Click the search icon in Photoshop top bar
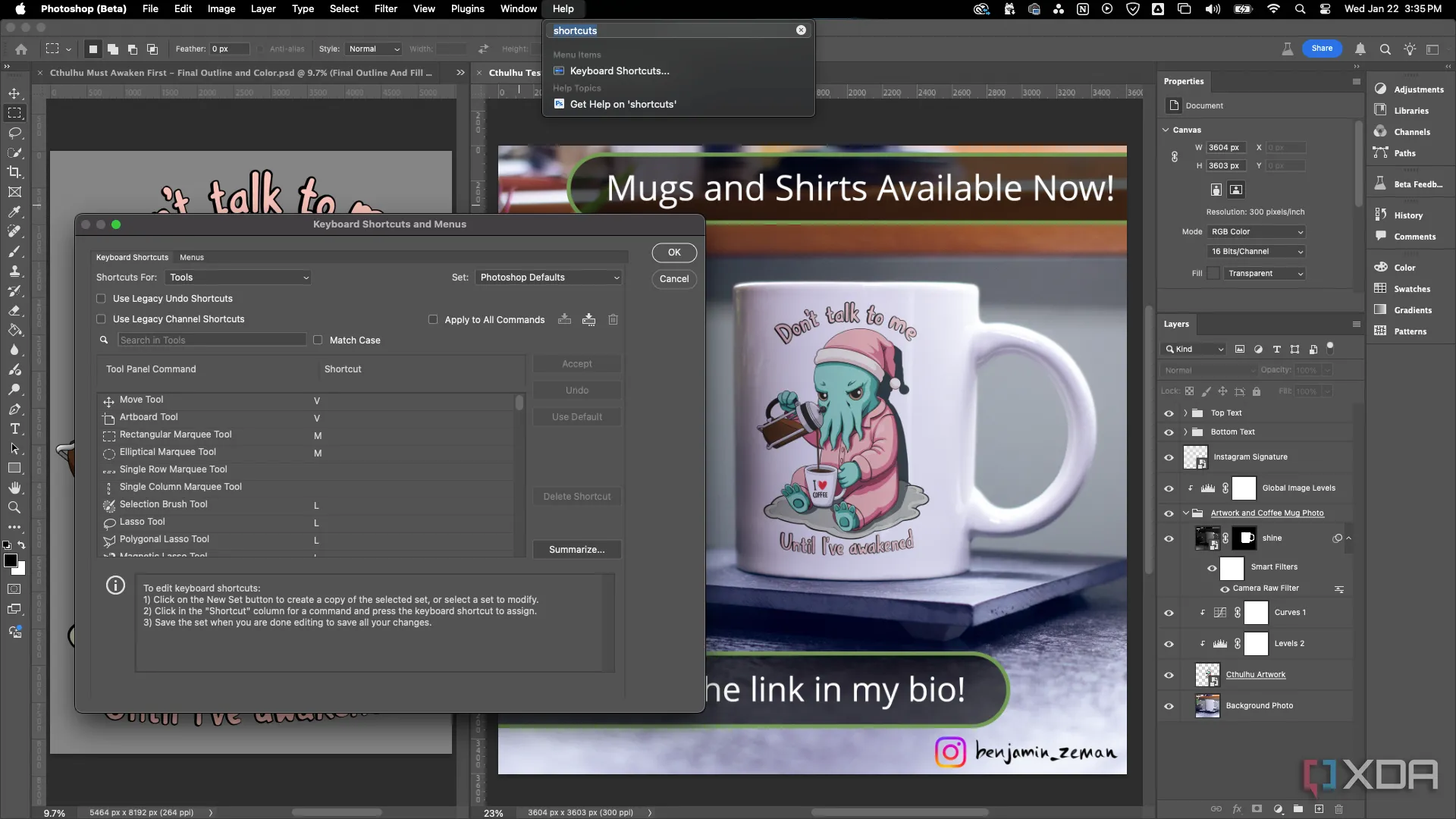This screenshot has width=1456, height=819. [x=1385, y=49]
